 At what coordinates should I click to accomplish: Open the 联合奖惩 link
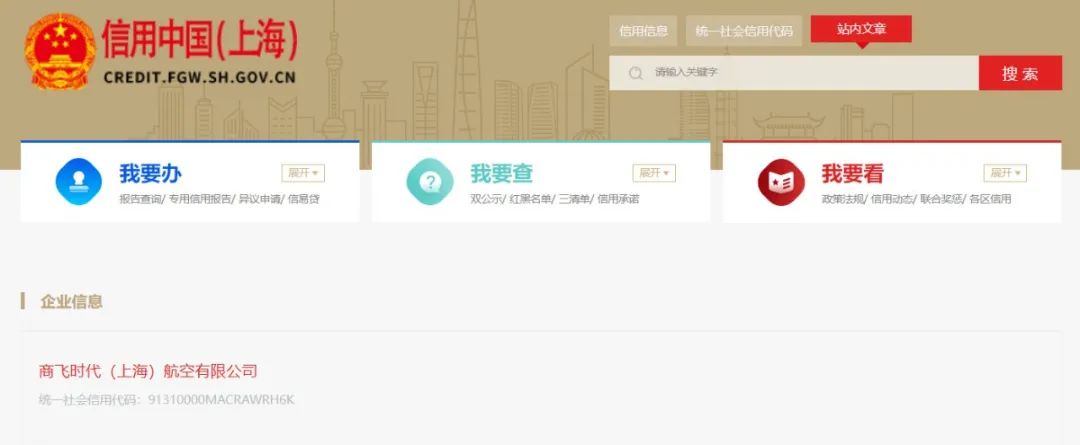[x=941, y=199]
